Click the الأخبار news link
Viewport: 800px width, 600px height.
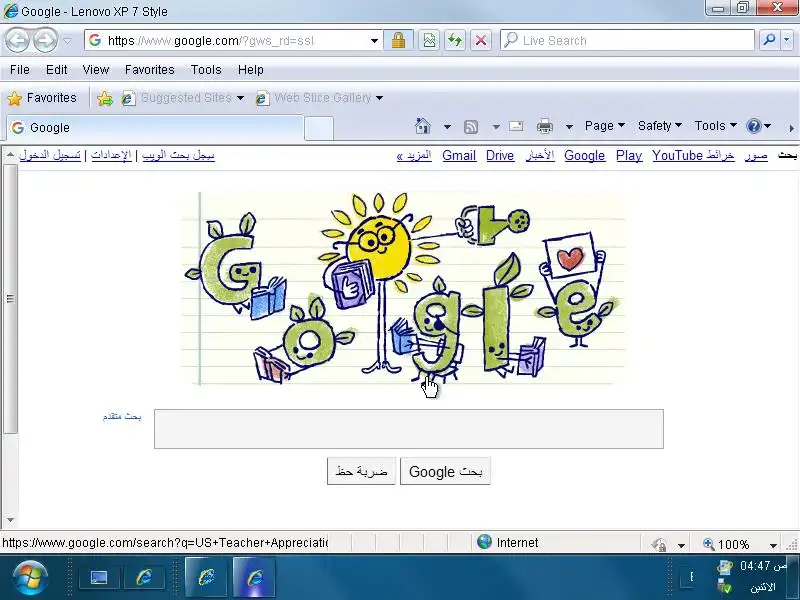(x=540, y=155)
